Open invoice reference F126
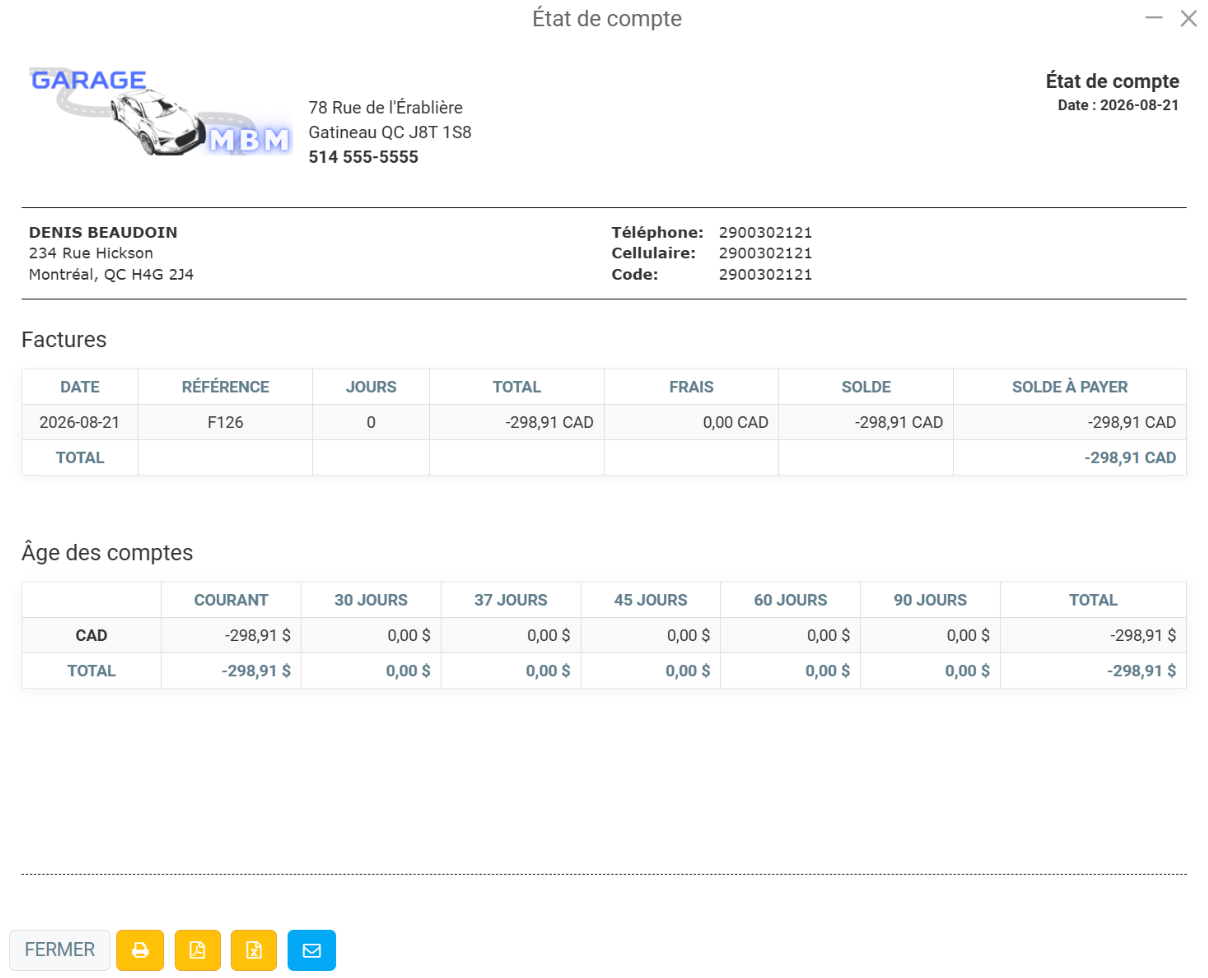Viewport: 1208px width, 978px height. pos(225,422)
